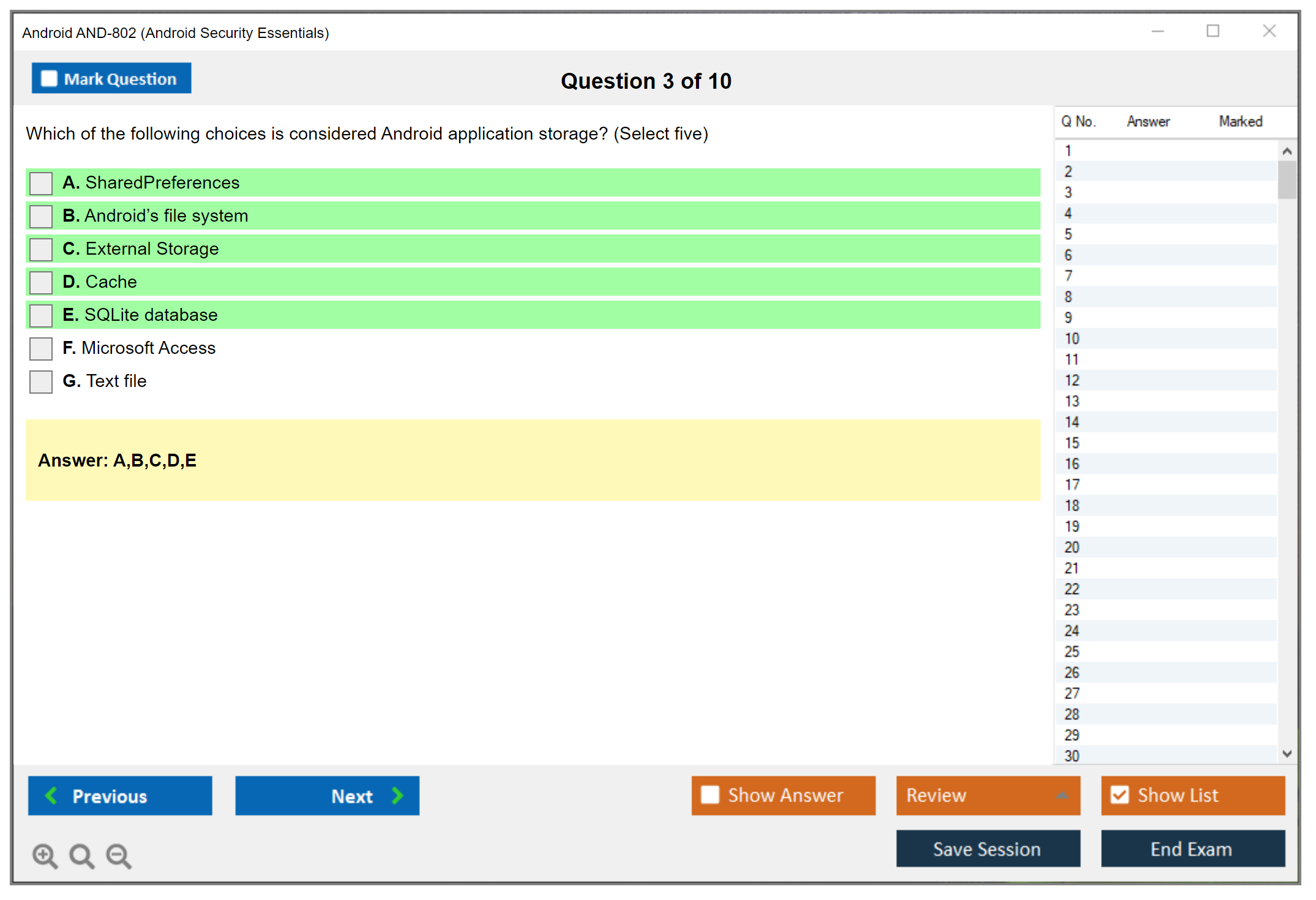1316x900 pixels.
Task: Maximize the exam window
Action: [x=1213, y=31]
